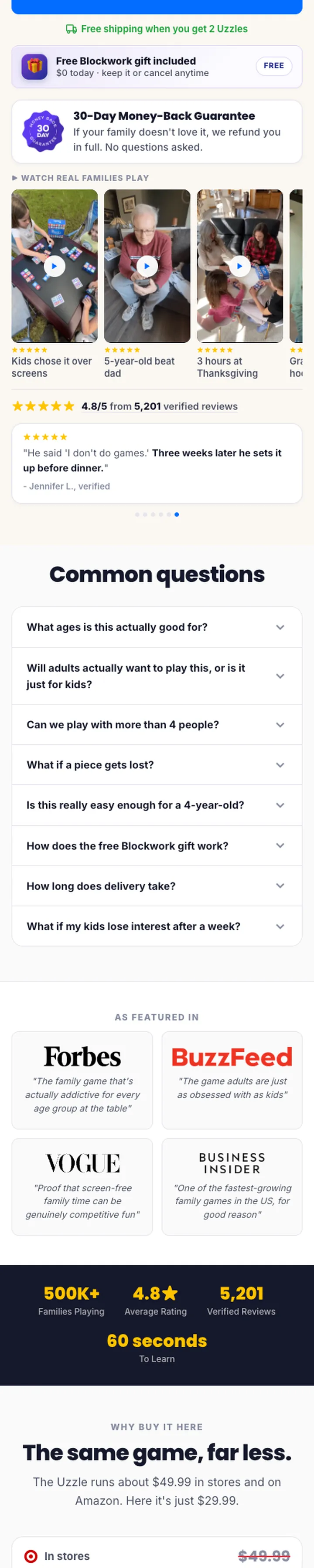Click the Blockwork gift box icon
The width and height of the screenshot is (314, 1568).
pos(34,66)
